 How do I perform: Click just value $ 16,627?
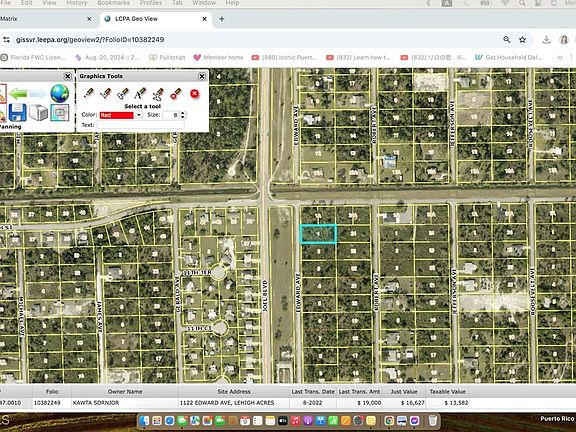point(413,403)
